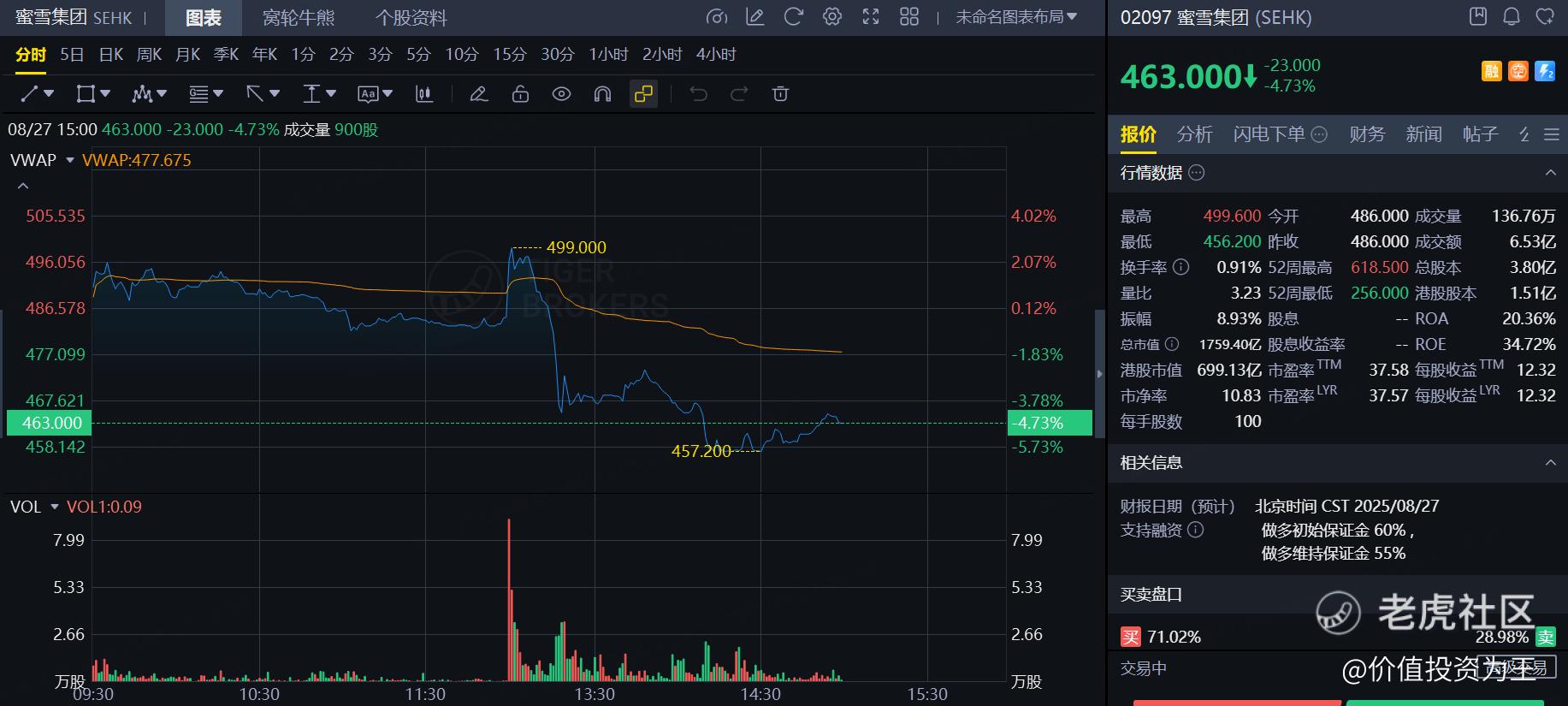Collapse the indicator legend caret
This screenshot has height=706, width=1568.
(x=23, y=186)
